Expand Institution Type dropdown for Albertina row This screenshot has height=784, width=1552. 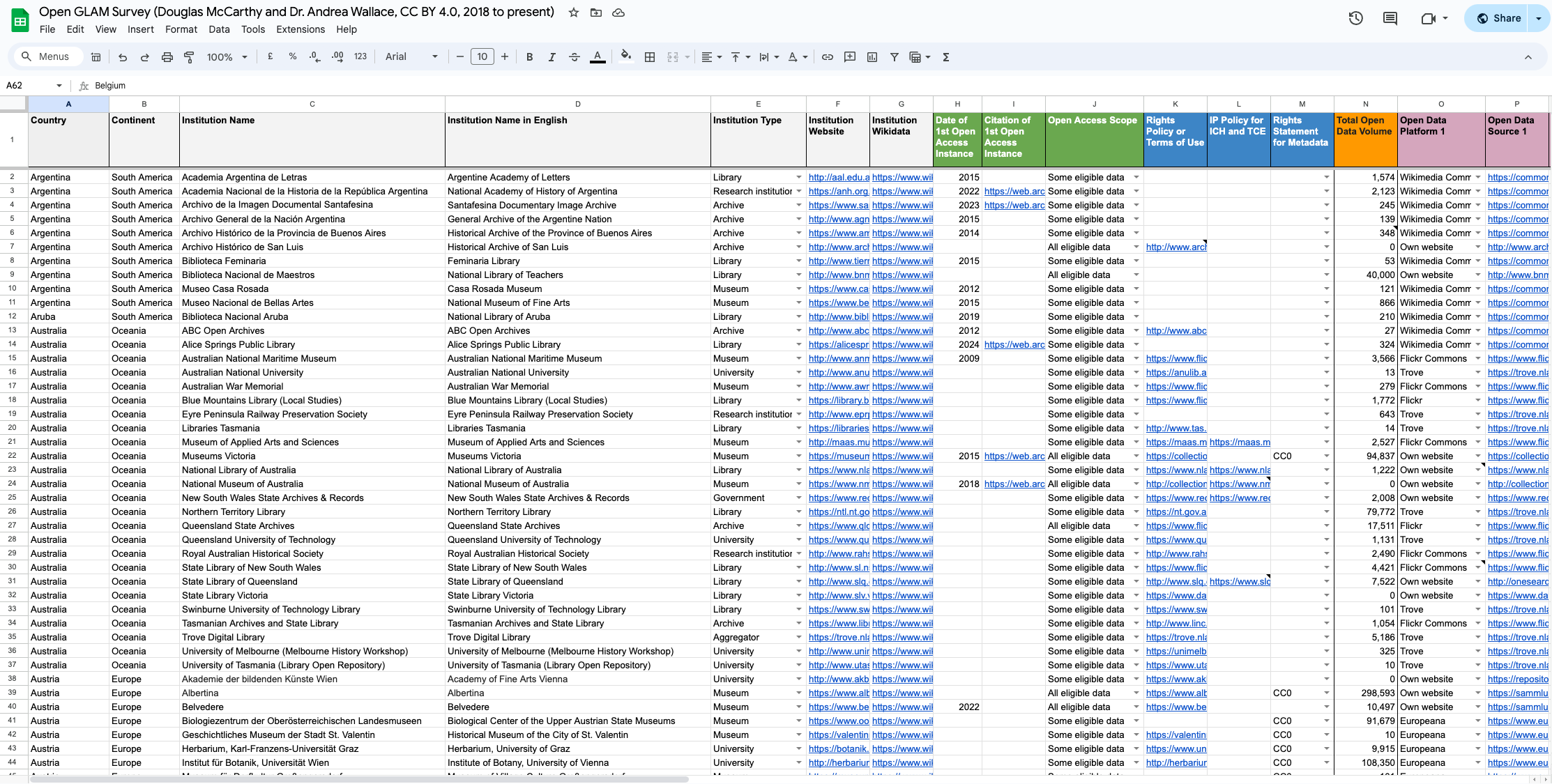pos(799,693)
